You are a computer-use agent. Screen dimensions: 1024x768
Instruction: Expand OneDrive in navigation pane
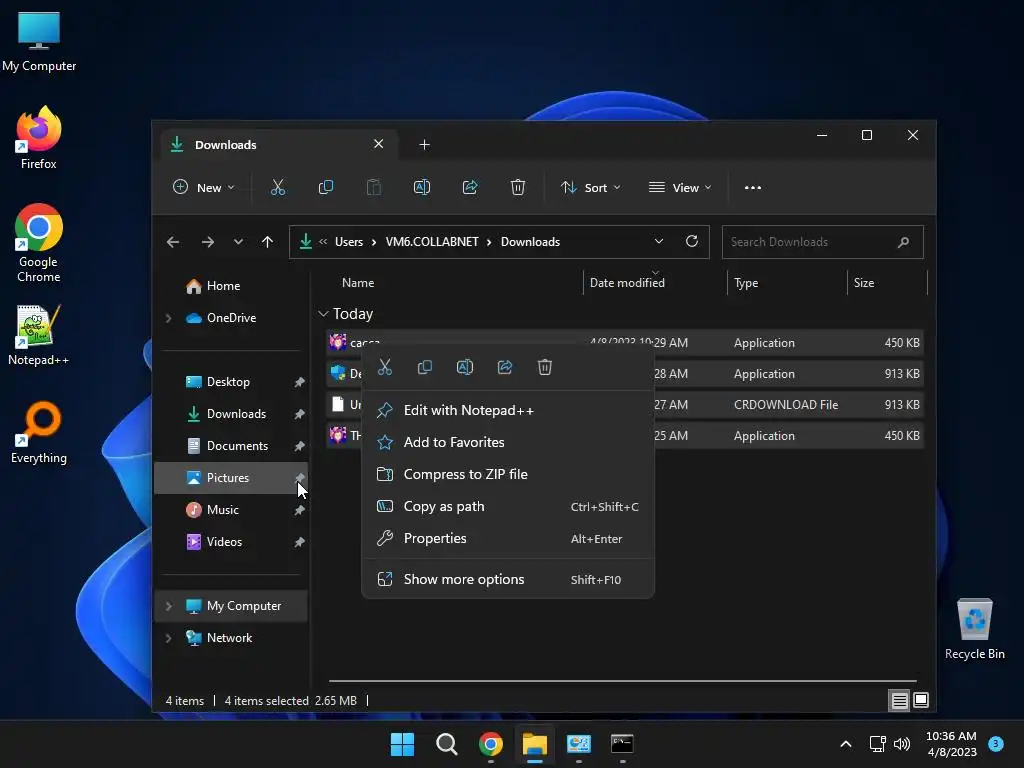tap(168, 318)
